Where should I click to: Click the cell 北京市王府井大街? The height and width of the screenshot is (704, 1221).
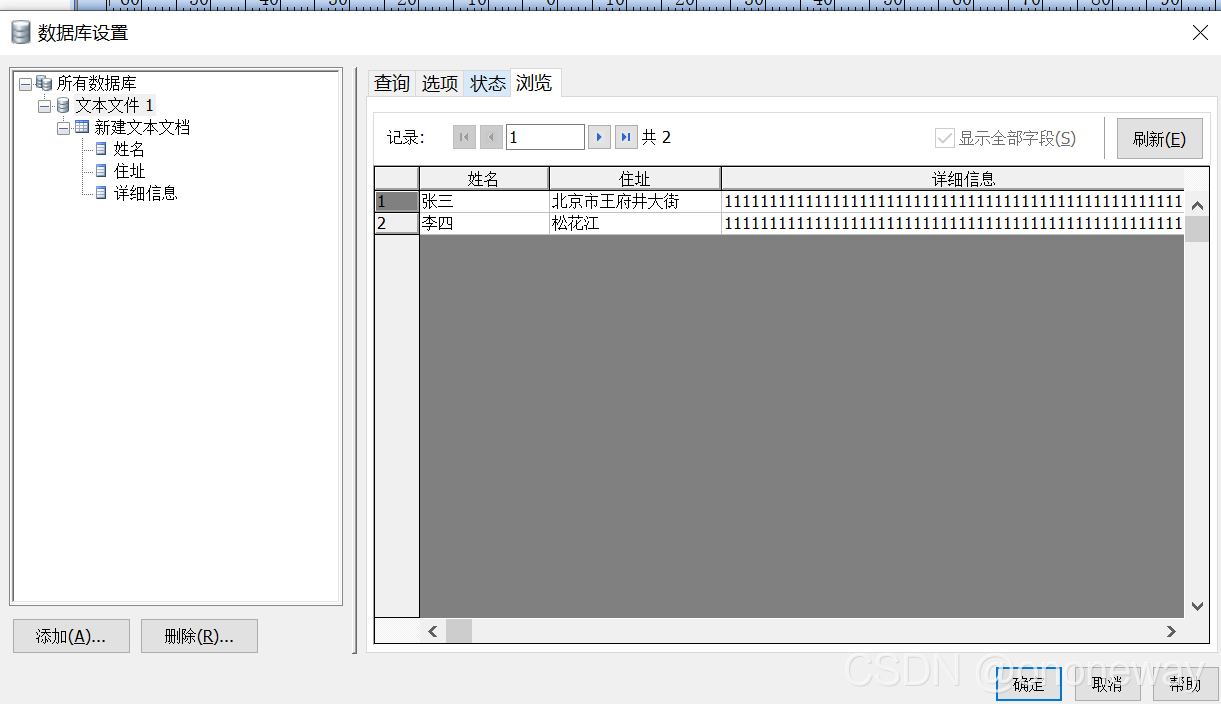(635, 202)
